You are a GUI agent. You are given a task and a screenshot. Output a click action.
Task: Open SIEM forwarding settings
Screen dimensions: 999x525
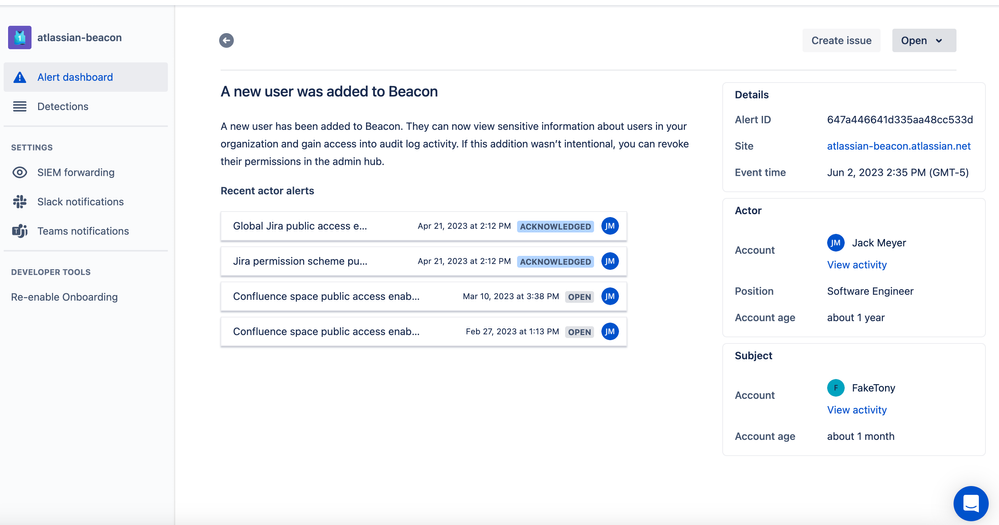click(x=85, y=173)
